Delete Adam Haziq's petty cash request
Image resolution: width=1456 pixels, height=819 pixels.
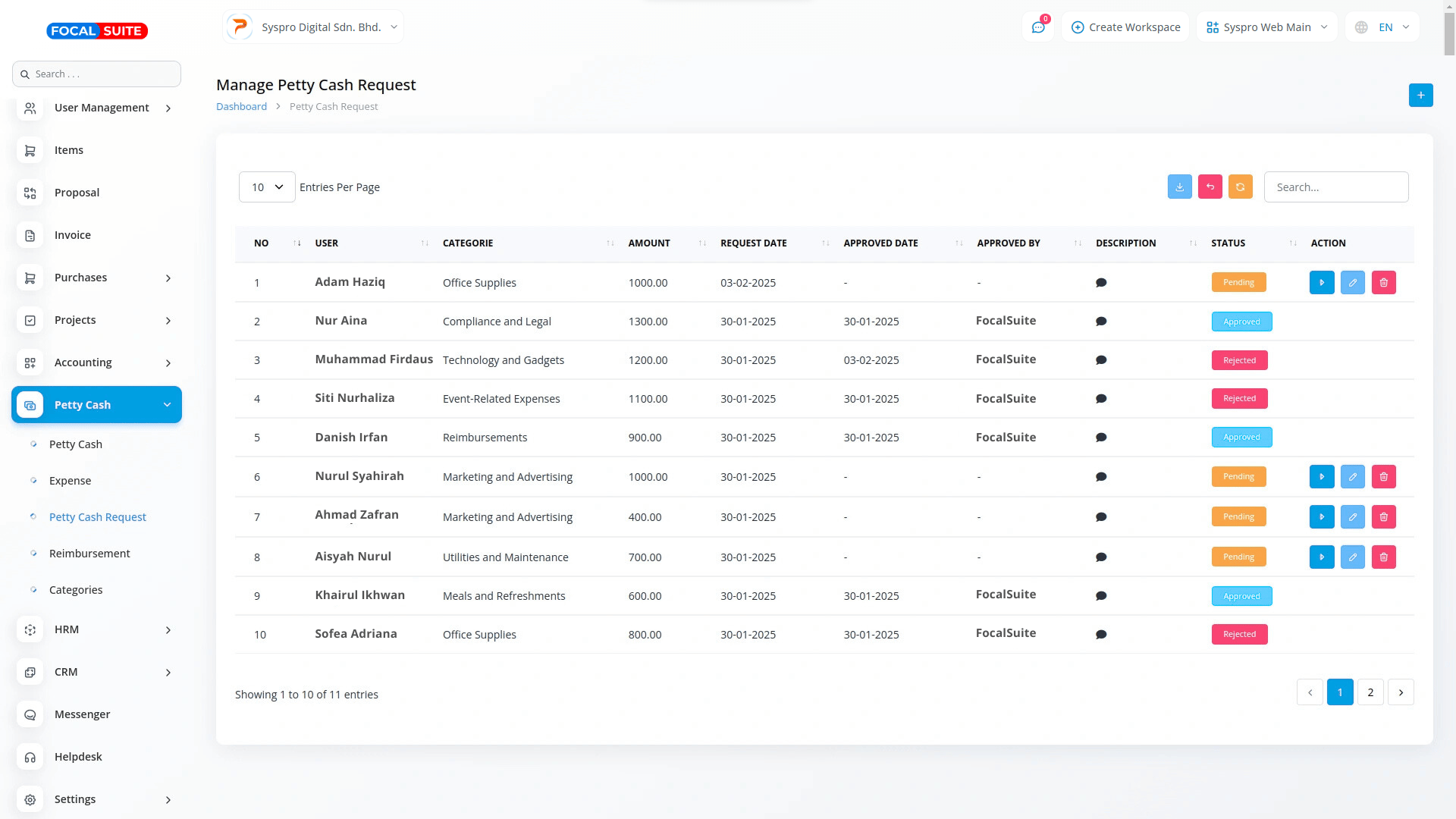pyautogui.click(x=1383, y=282)
